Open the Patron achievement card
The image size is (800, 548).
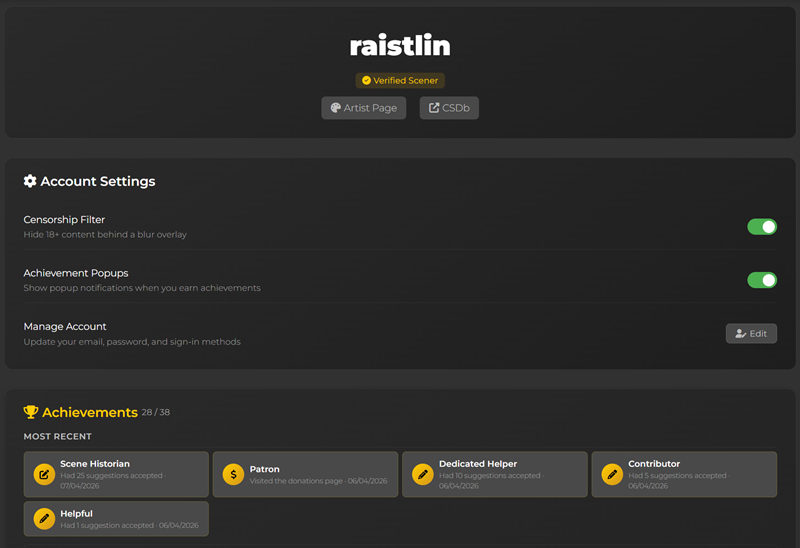(305, 474)
